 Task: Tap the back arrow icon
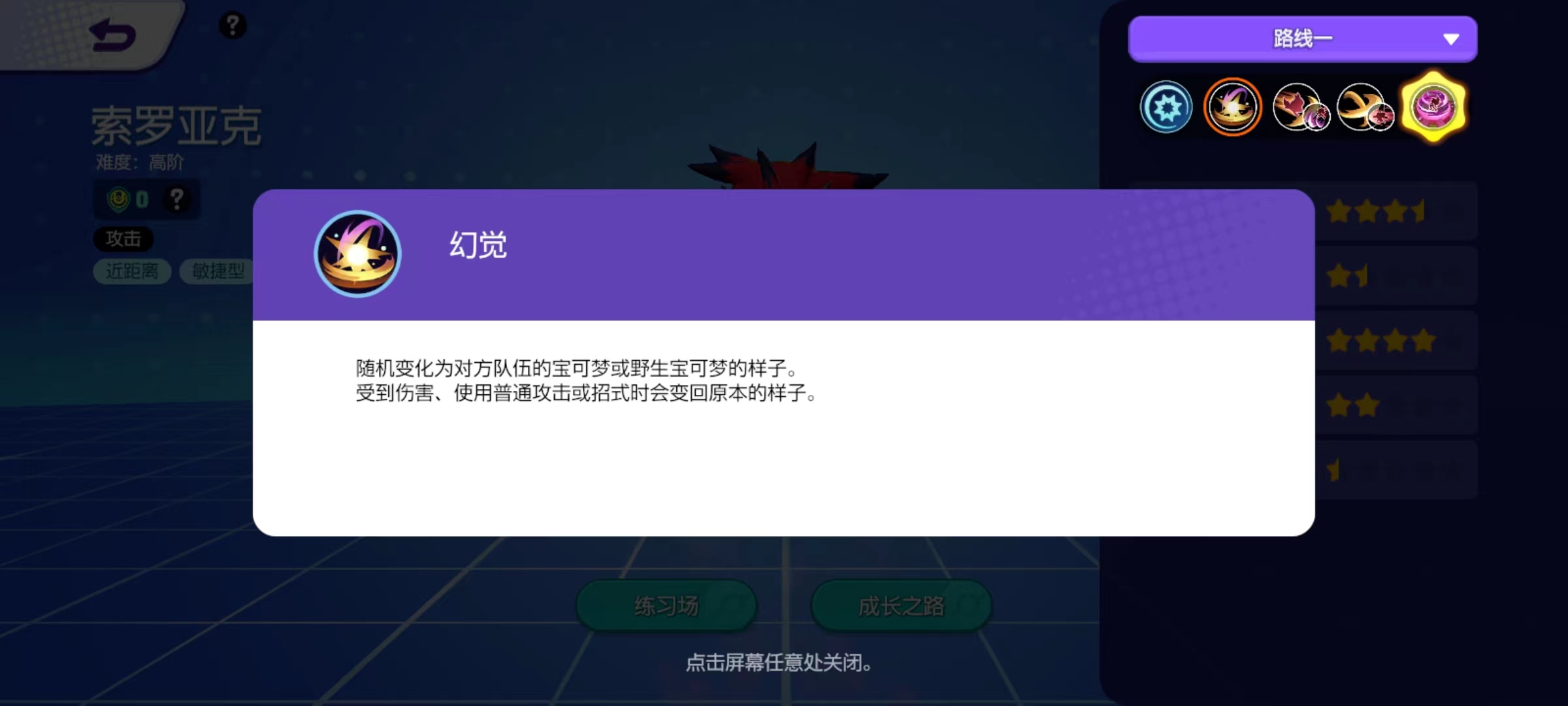point(112,35)
